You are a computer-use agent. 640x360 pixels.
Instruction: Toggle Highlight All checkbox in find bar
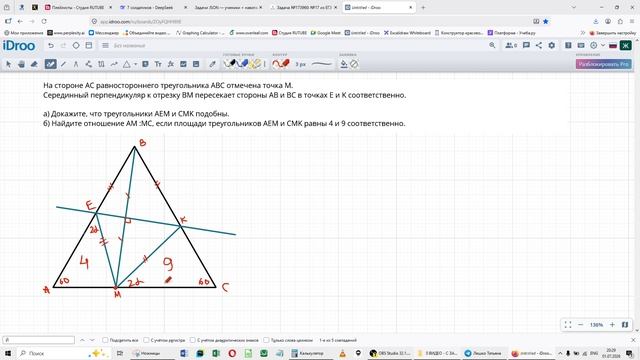[x=105, y=340]
